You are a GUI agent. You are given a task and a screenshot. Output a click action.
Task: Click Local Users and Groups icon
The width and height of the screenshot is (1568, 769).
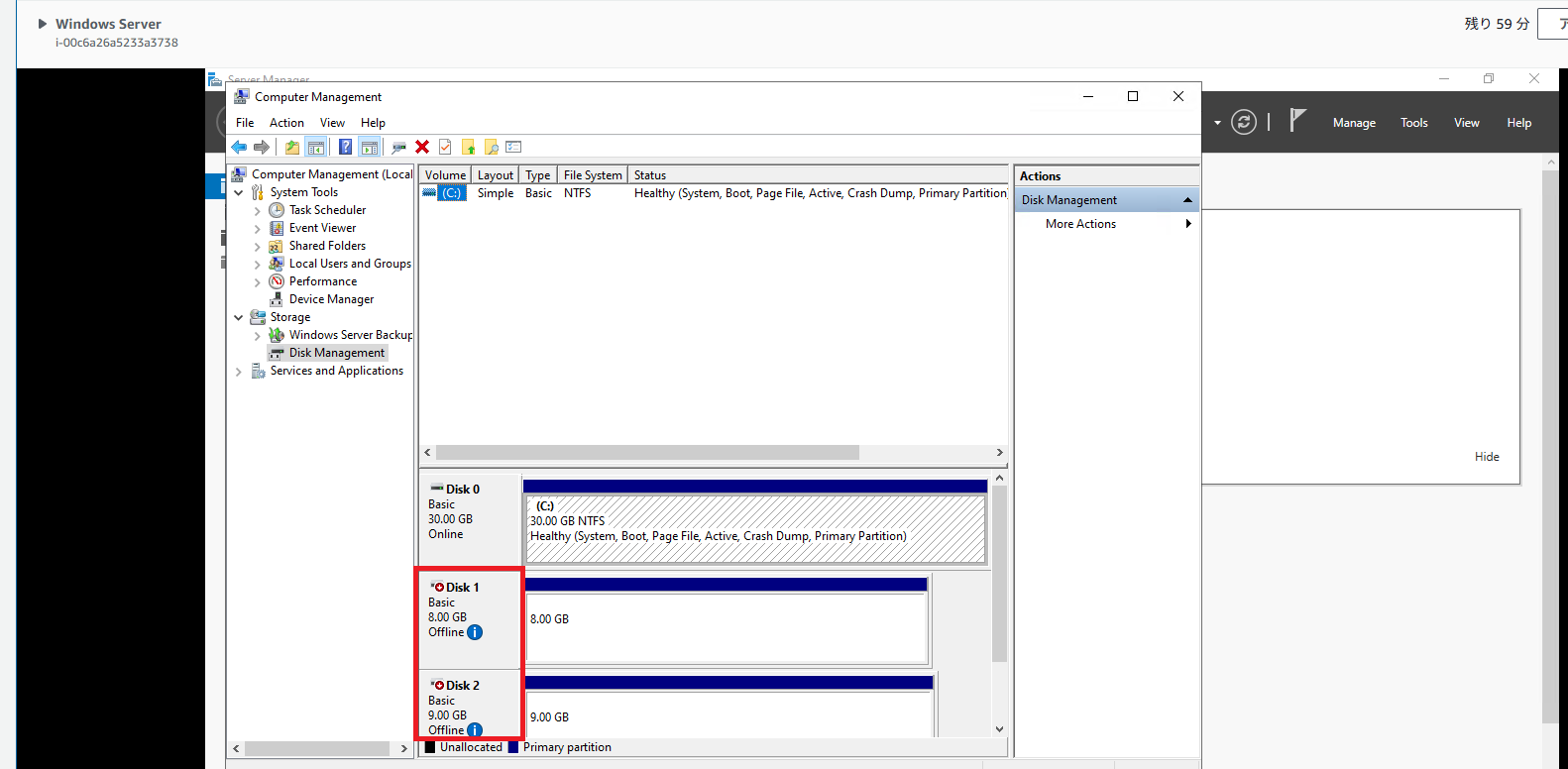tap(277, 264)
